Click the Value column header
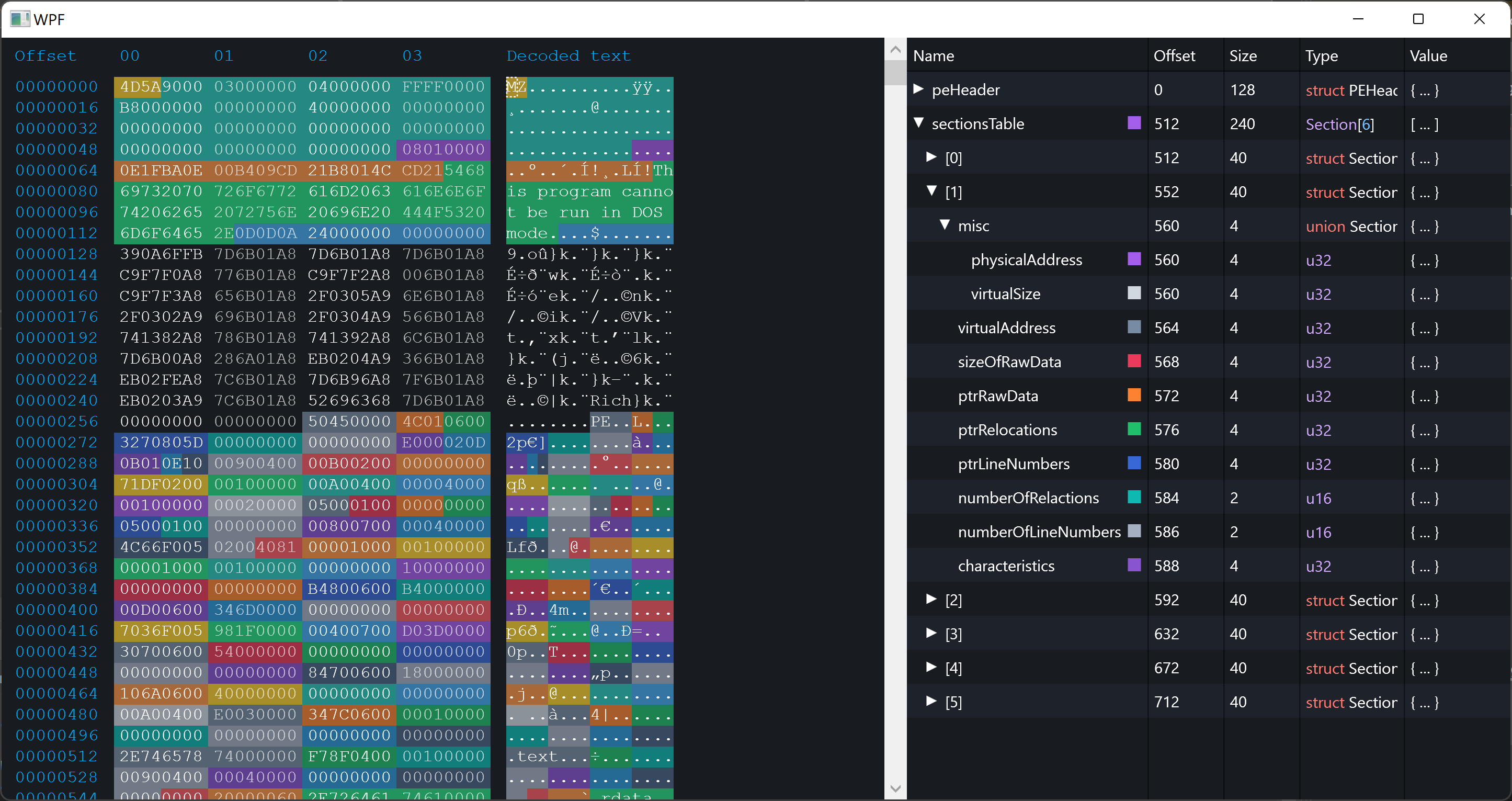 coord(1428,56)
